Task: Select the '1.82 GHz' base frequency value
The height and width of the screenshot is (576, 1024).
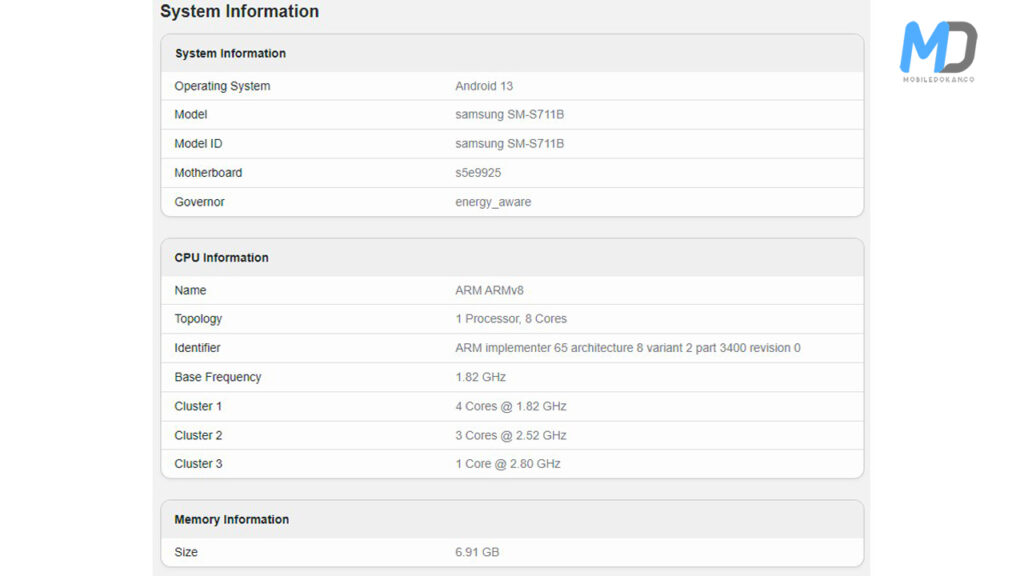Action: pos(481,377)
